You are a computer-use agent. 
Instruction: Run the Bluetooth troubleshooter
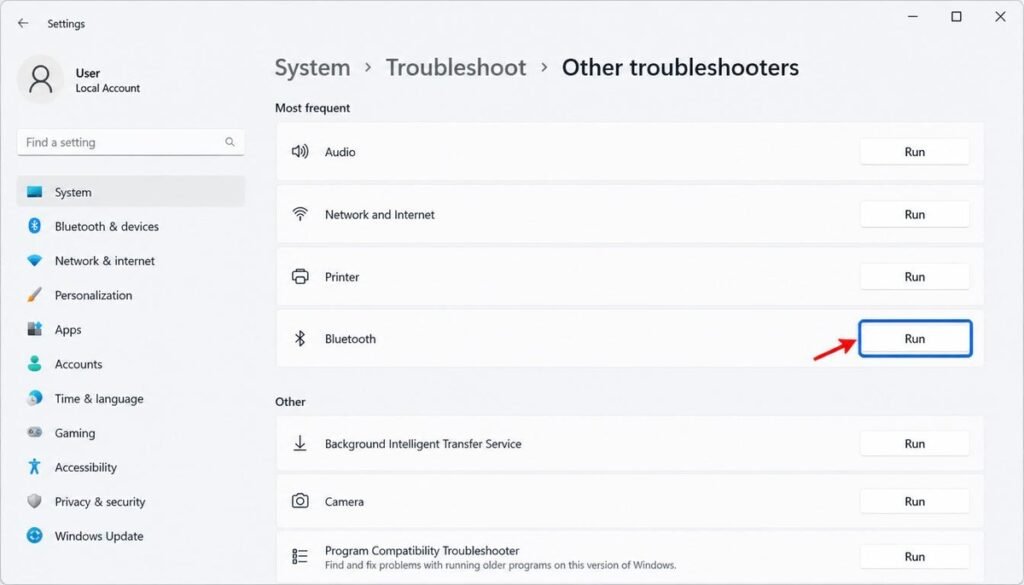[x=915, y=338]
